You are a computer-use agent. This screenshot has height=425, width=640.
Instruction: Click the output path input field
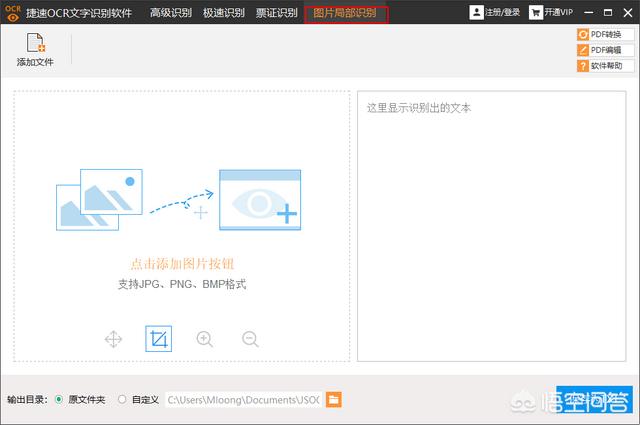[x=244, y=400]
